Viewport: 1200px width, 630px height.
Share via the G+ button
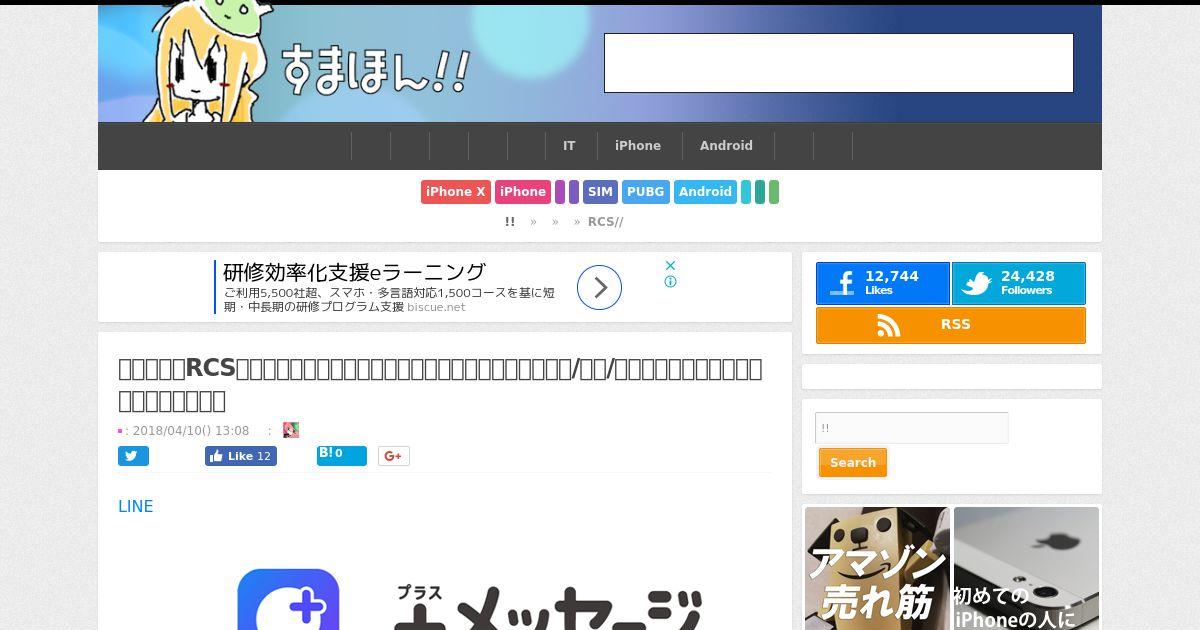[x=394, y=456]
